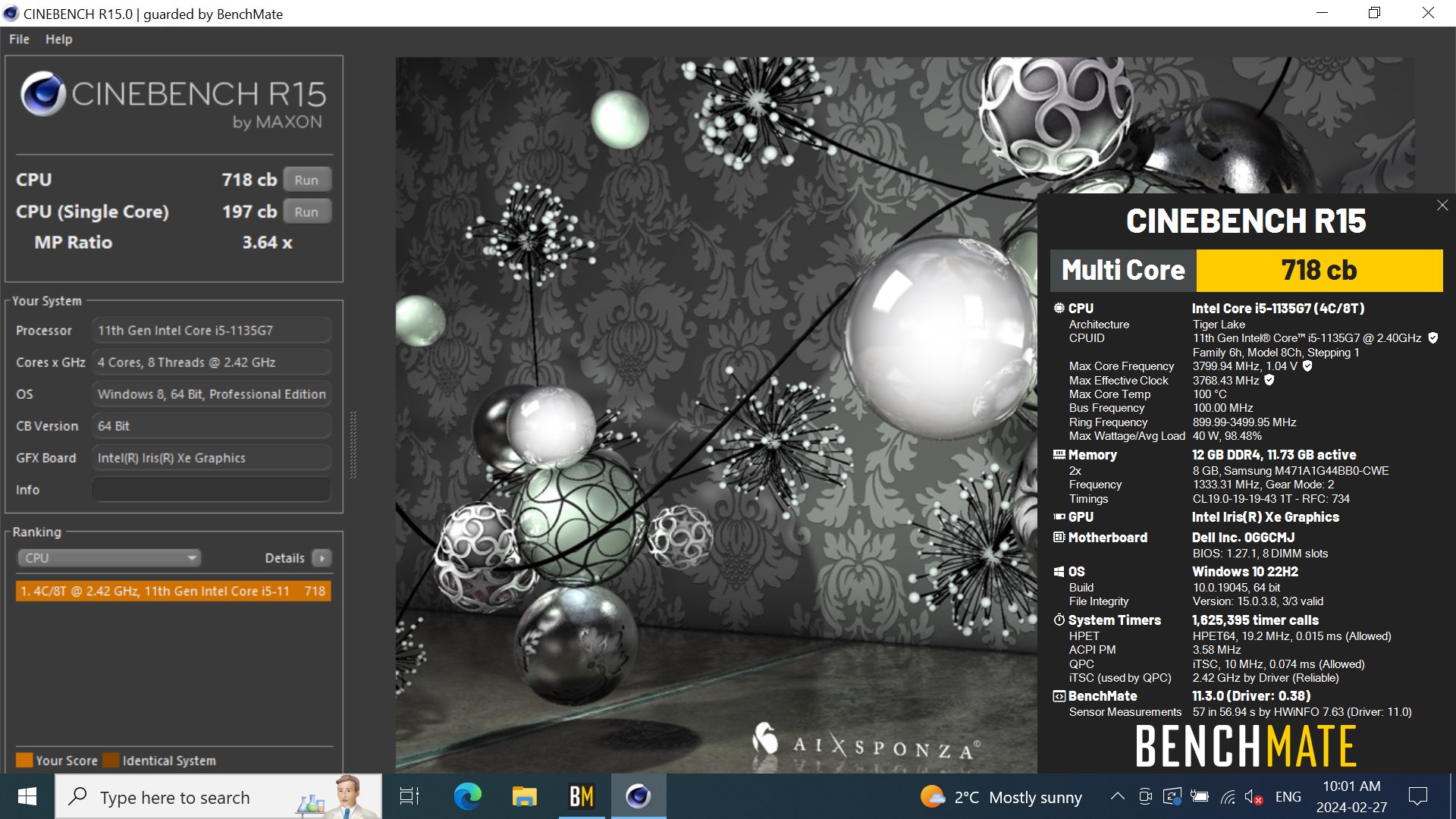Click the BenchMate section icon
1456x819 pixels.
click(x=1059, y=696)
